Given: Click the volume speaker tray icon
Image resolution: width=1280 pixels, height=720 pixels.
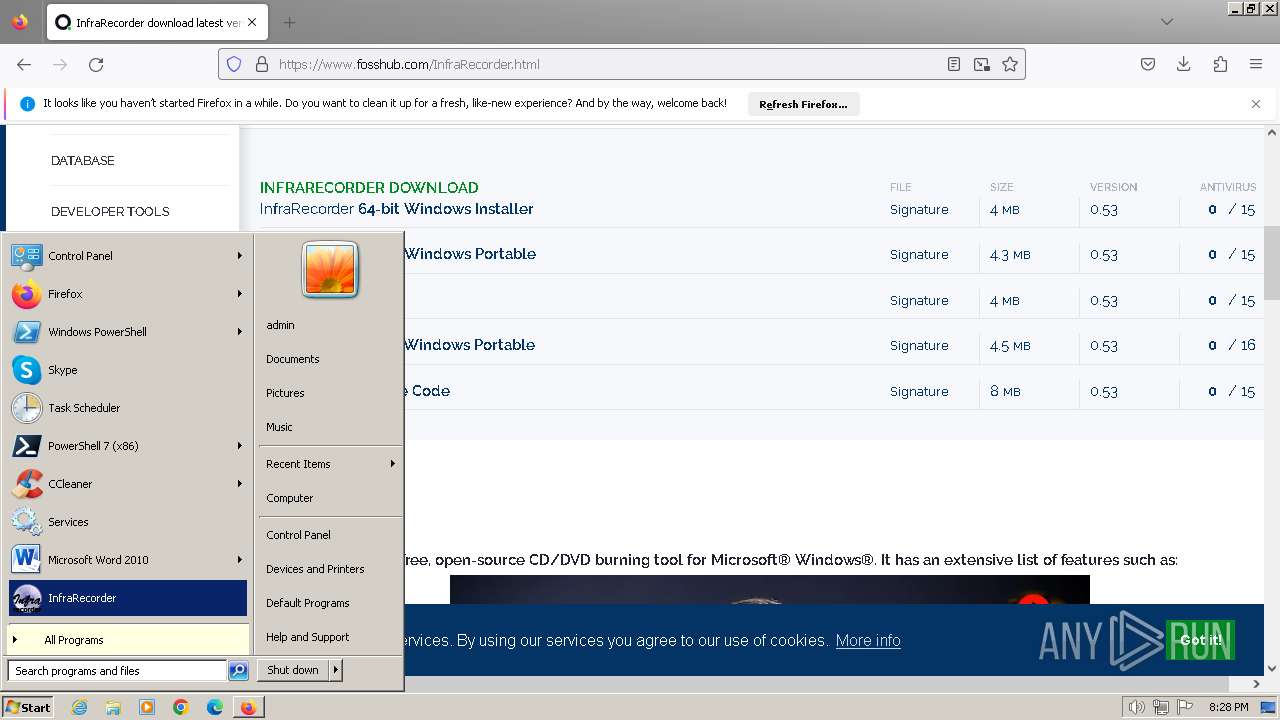Looking at the screenshot, I should pos(1137,707).
